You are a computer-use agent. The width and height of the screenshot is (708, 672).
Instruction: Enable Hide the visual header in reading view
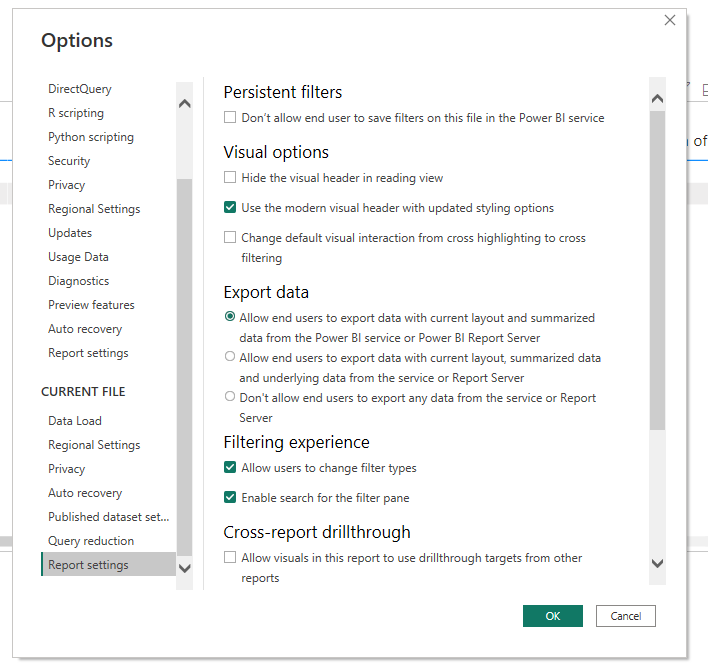pos(230,177)
